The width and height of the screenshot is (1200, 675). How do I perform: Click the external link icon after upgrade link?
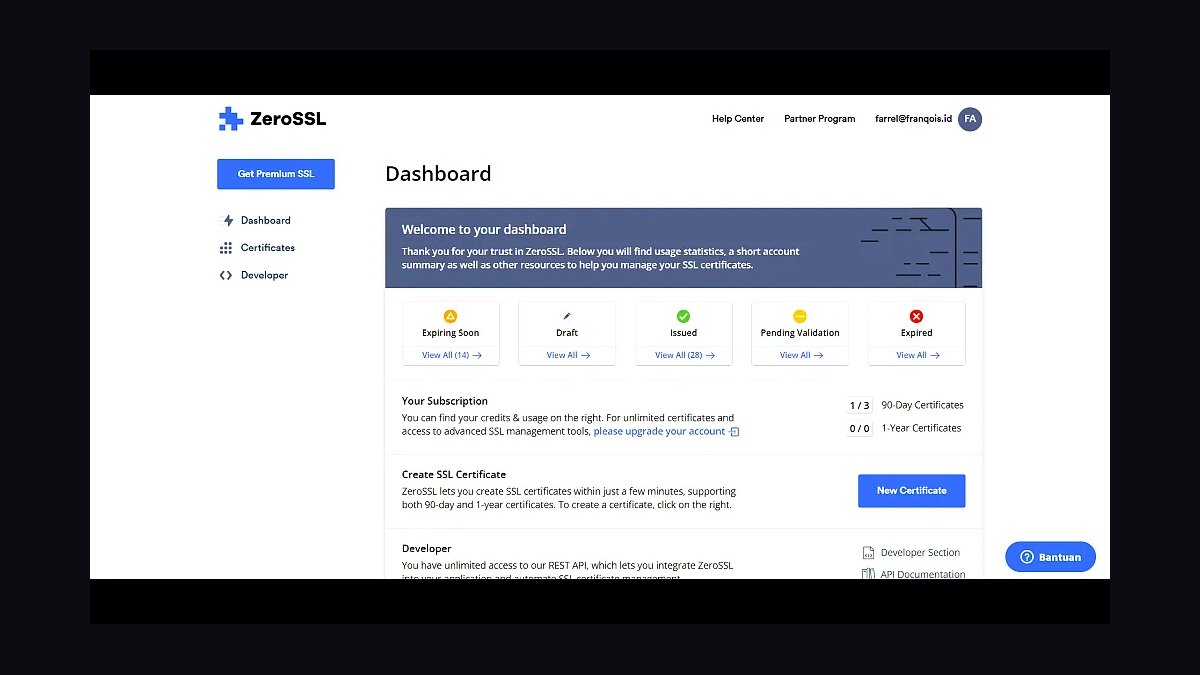pyautogui.click(x=734, y=432)
